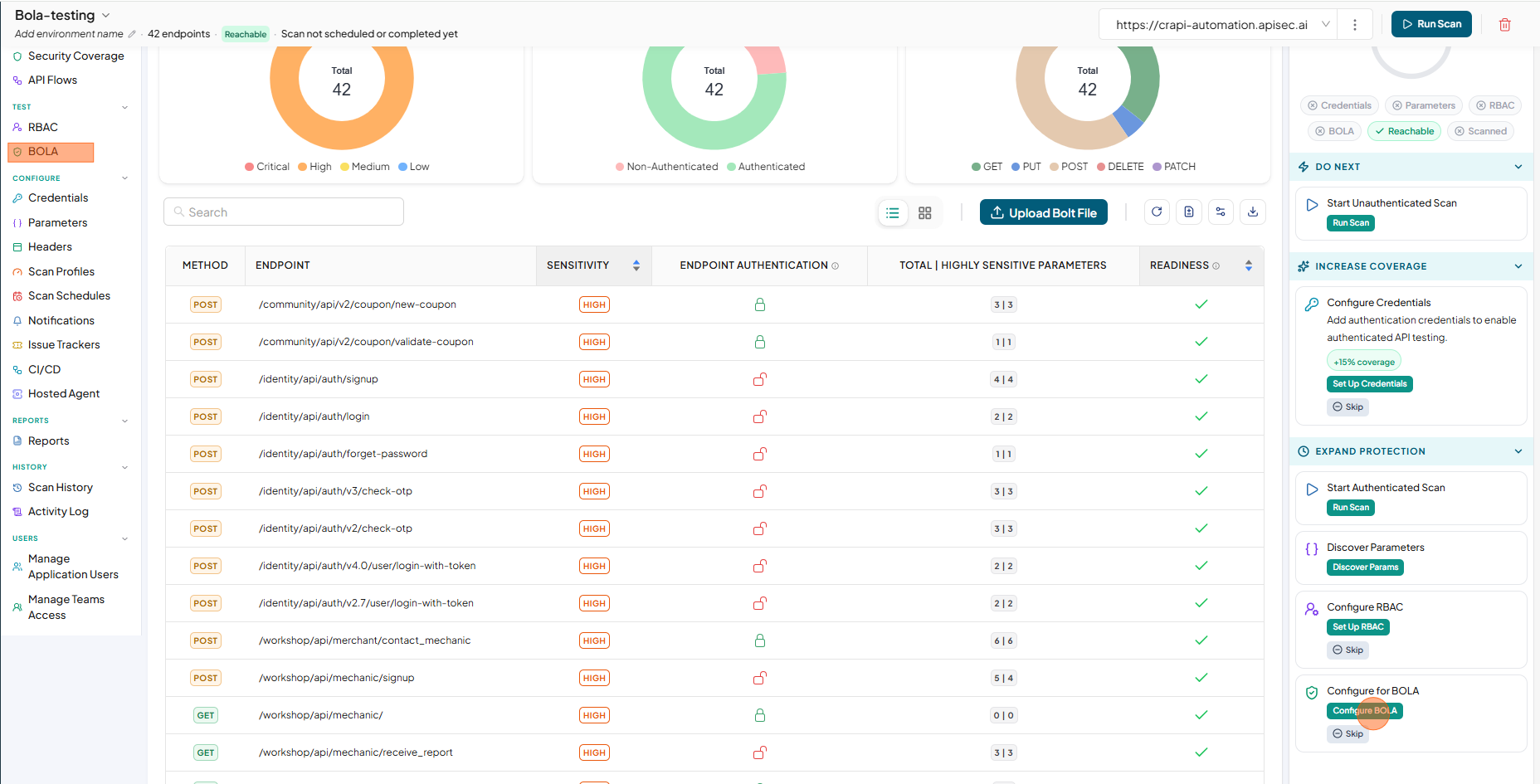
Task: Collapse the CONFIGURE sidebar group
Action: pyautogui.click(x=124, y=178)
